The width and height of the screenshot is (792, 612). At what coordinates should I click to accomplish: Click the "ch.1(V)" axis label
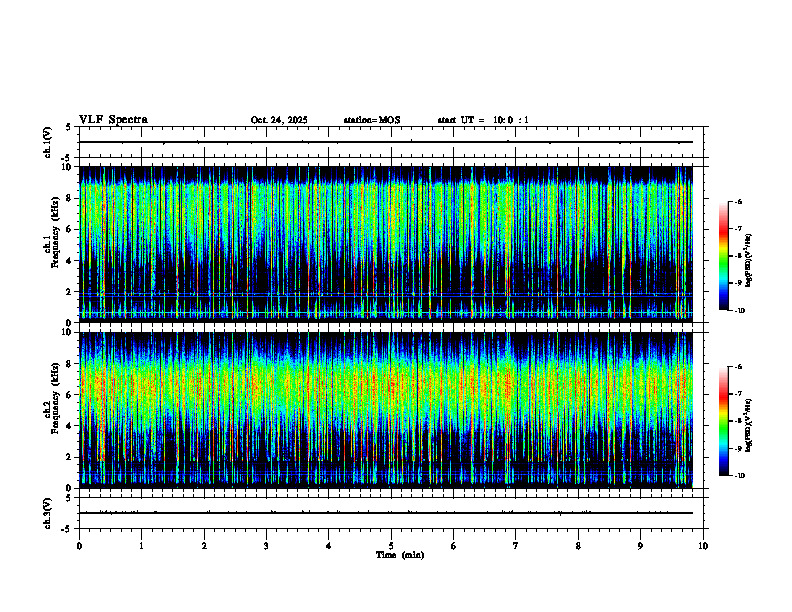click(x=47, y=142)
